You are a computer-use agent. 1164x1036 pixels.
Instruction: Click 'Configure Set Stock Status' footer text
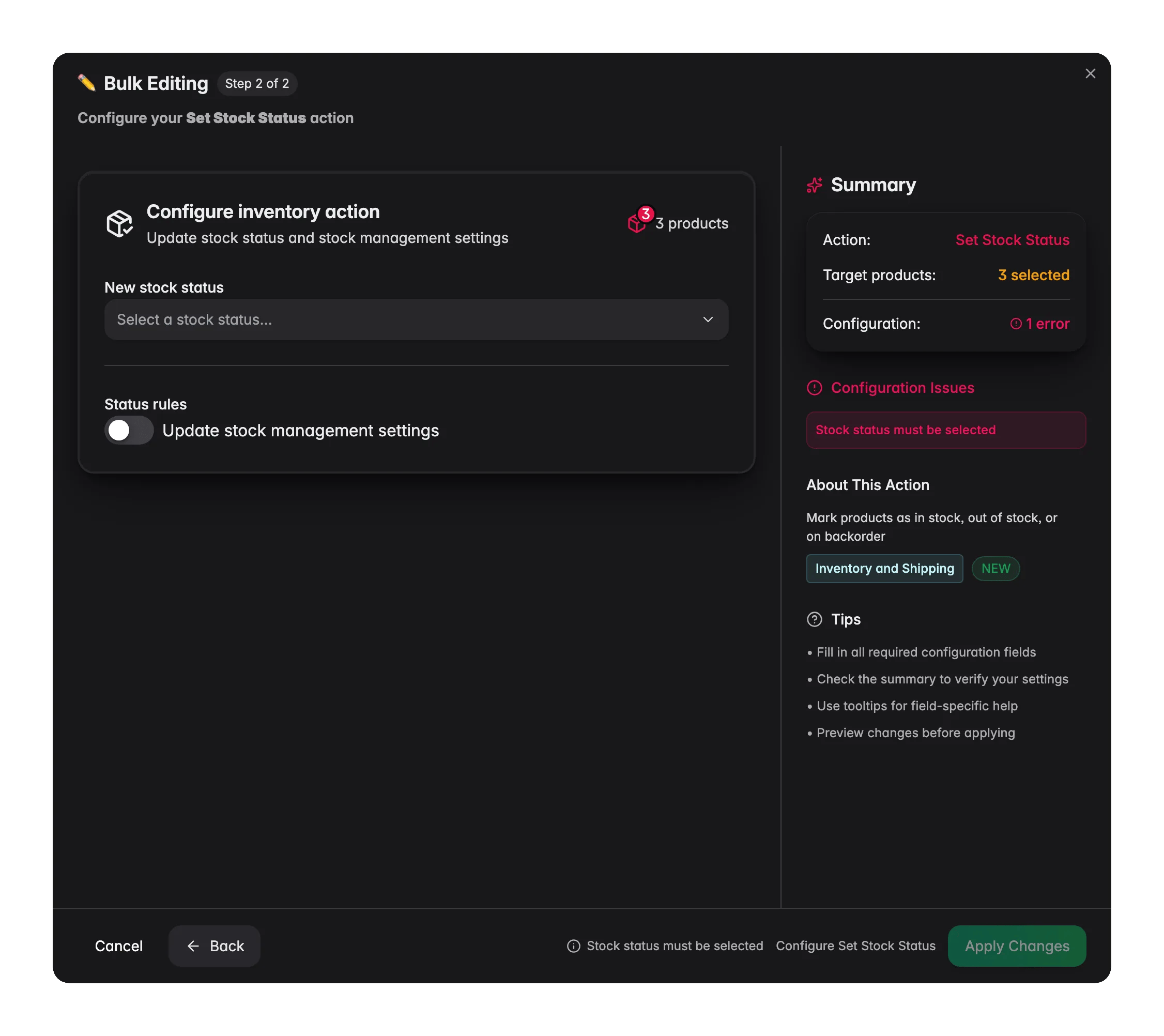pos(855,946)
